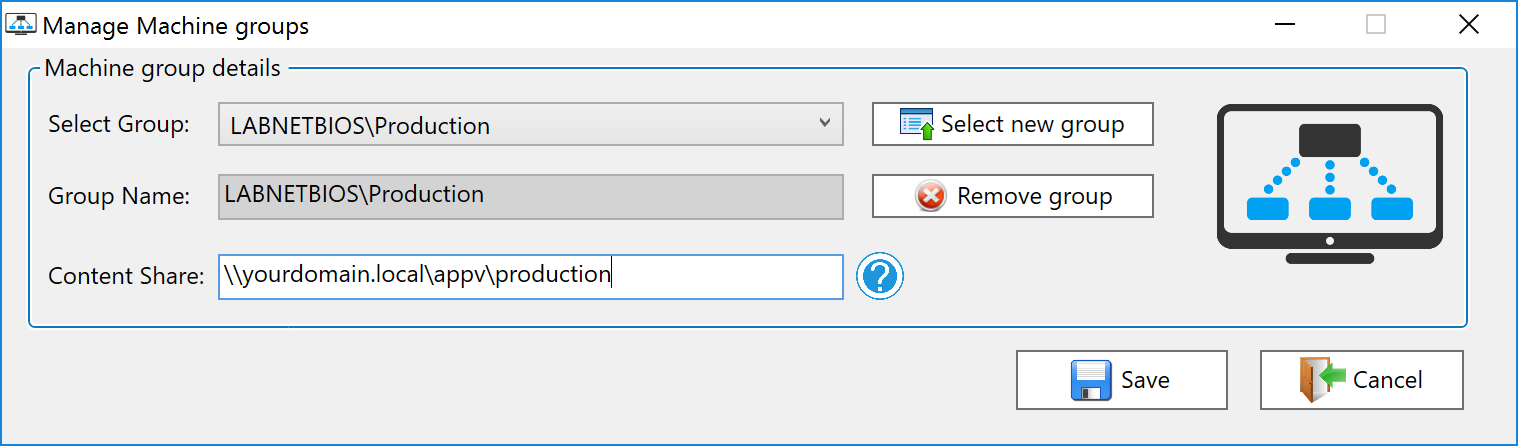
Task: Click the Group Name label
Action: coord(119,197)
